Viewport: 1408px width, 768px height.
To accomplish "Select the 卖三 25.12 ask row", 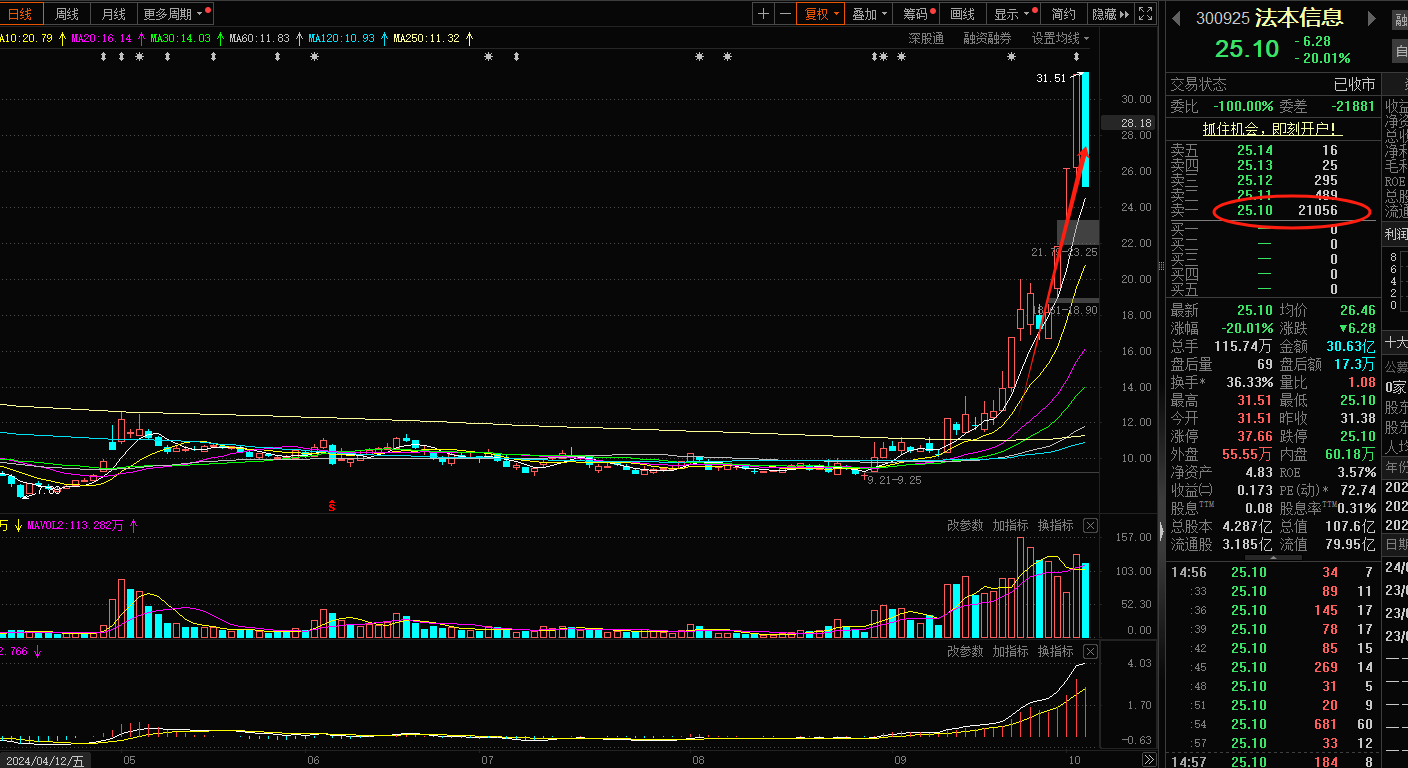I will [1272, 180].
